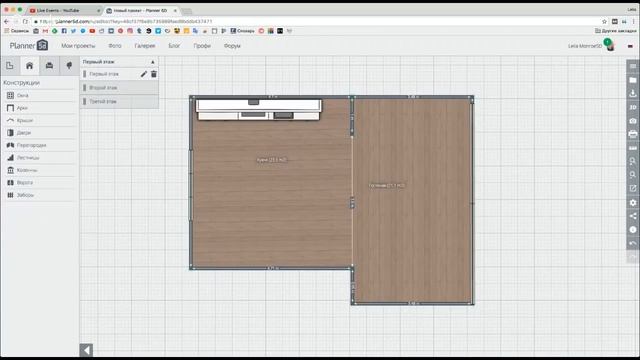The width and height of the screenshot is (640, 360).
Task: Bookmark page with star icon
Action: pos(604,21)
